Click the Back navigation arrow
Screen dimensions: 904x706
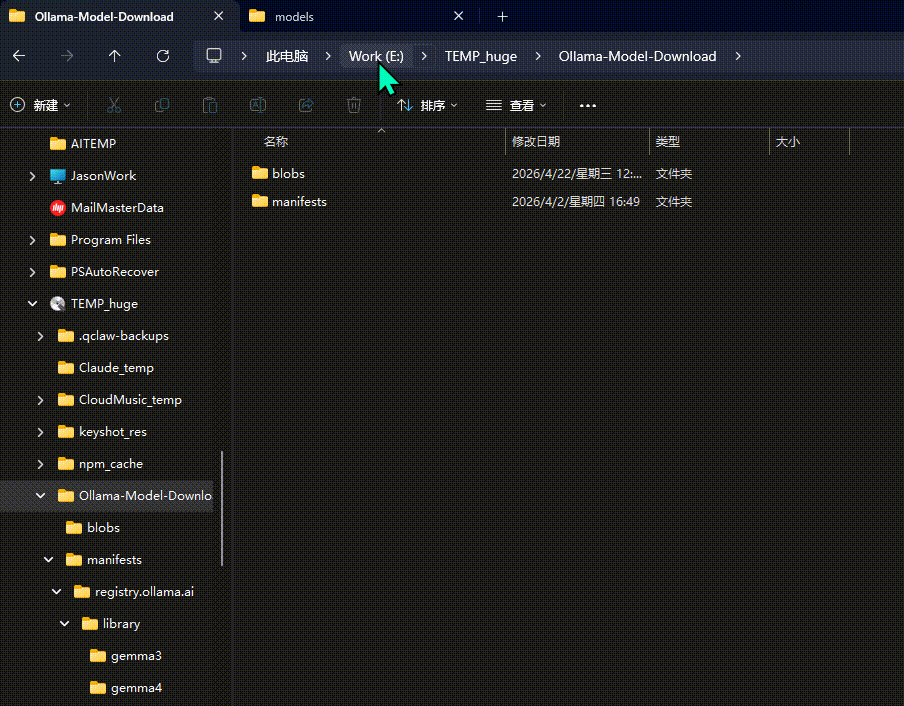pyautogui.click(x=19, y=56)
